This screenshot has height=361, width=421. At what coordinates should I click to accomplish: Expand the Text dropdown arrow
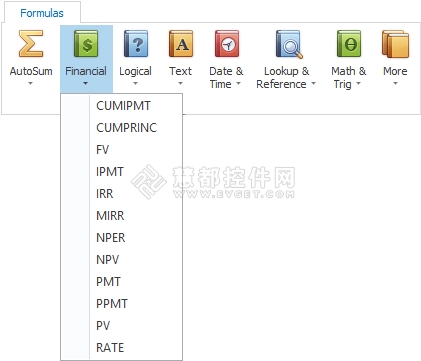180,83
